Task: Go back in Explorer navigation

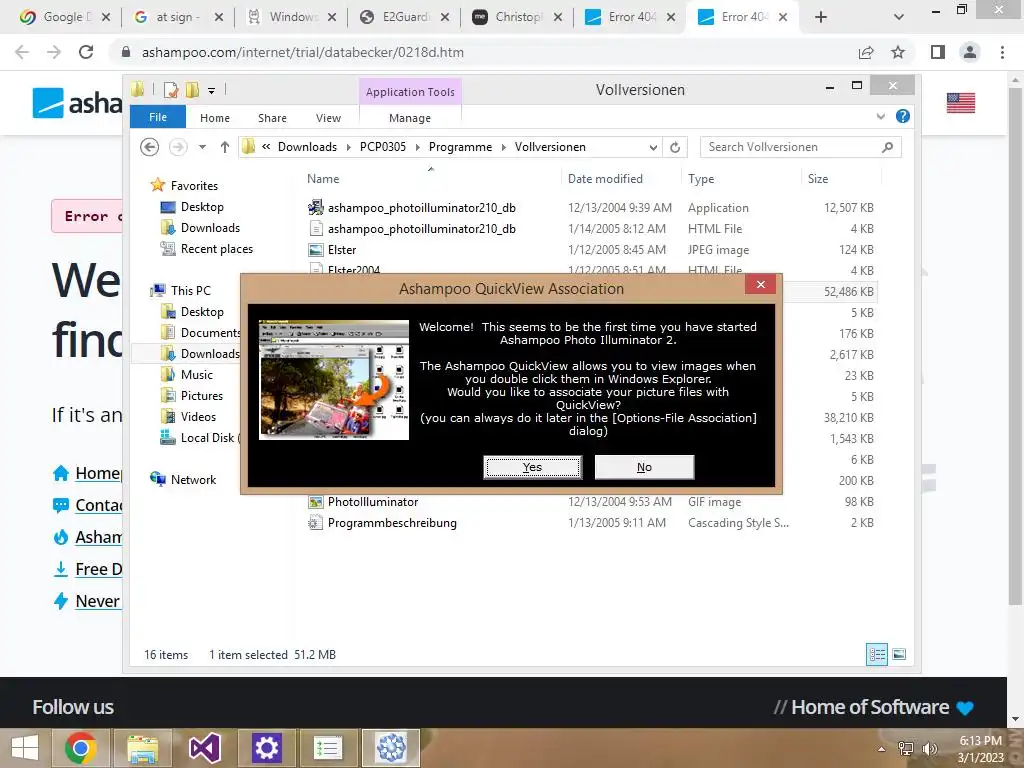Action: tap(150, 147)
